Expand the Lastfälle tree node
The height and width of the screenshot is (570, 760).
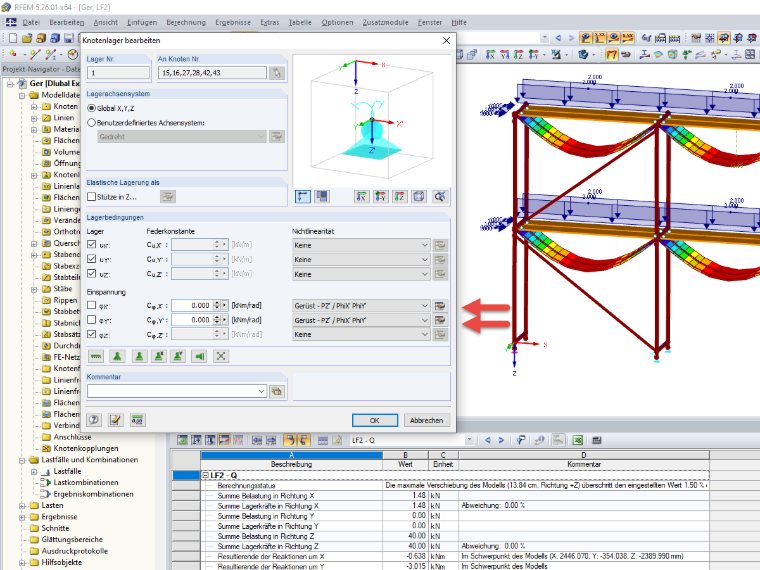click(x=34, y=471)
